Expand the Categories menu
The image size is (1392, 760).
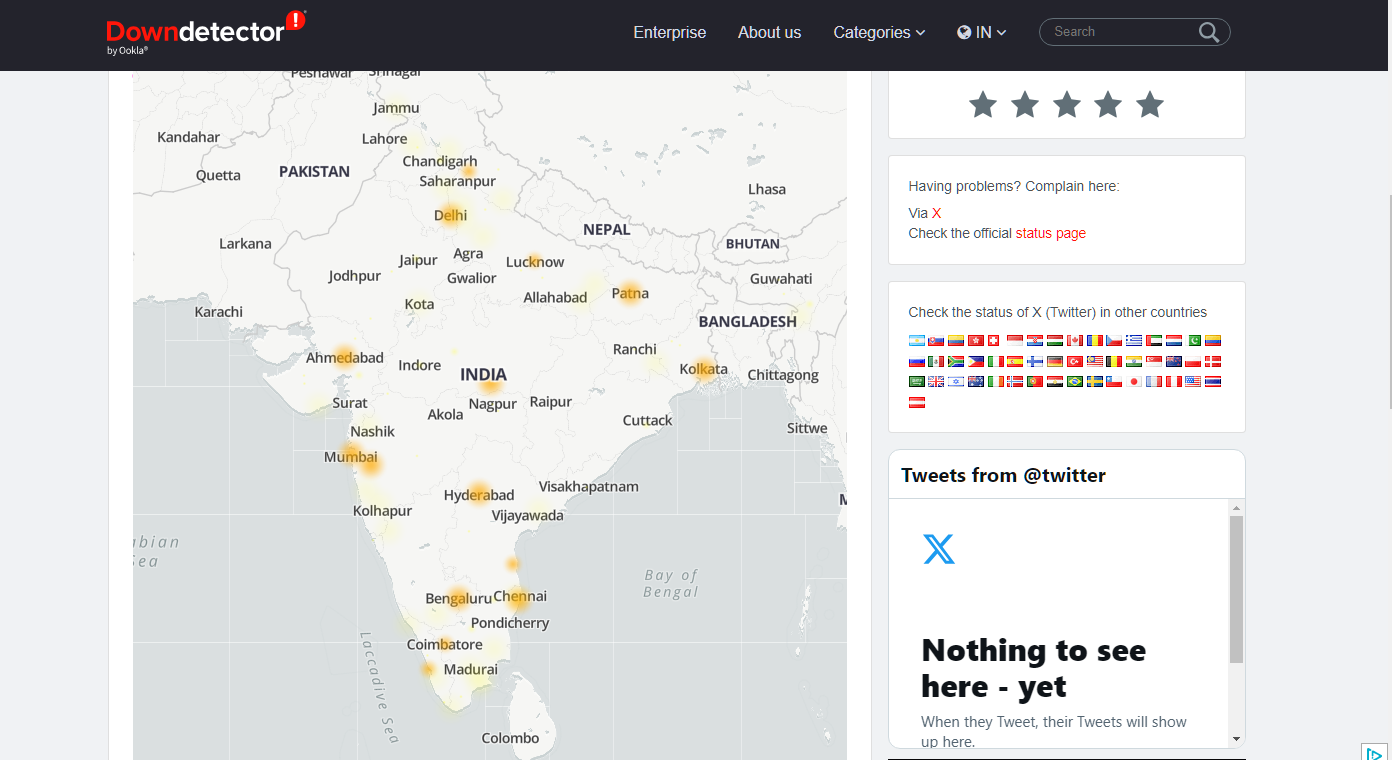[878, 32]
